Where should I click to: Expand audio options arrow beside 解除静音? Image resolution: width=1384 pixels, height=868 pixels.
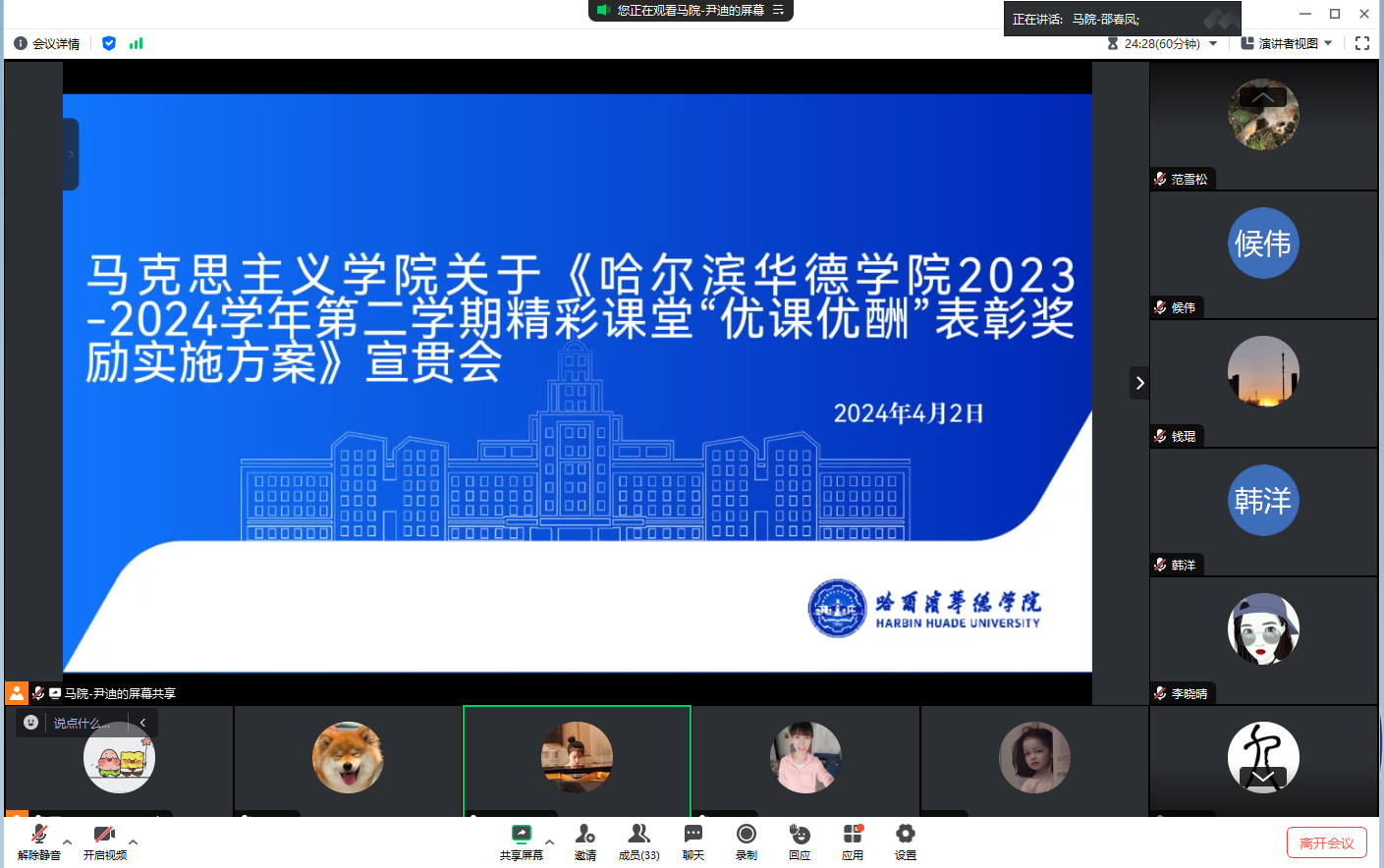point(68,841)
